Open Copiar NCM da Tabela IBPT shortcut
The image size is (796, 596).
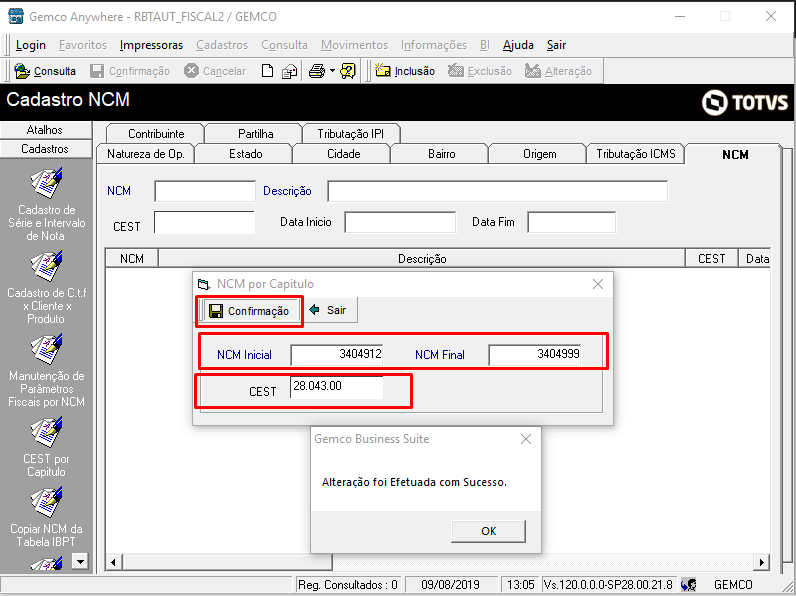pos(46,517)
